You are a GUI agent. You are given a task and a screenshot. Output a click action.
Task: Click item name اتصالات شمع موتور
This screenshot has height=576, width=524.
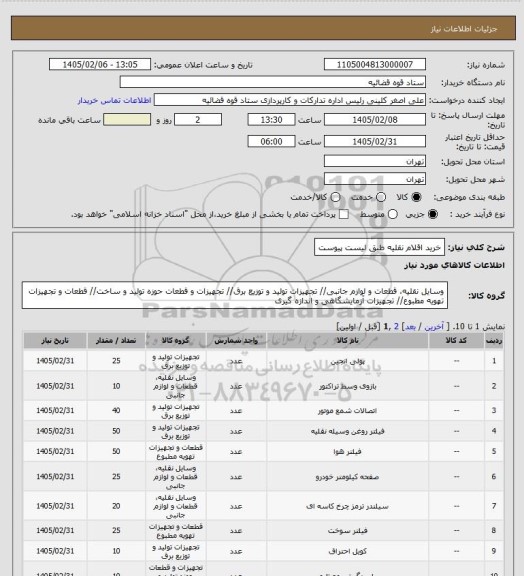click(347, 411)
